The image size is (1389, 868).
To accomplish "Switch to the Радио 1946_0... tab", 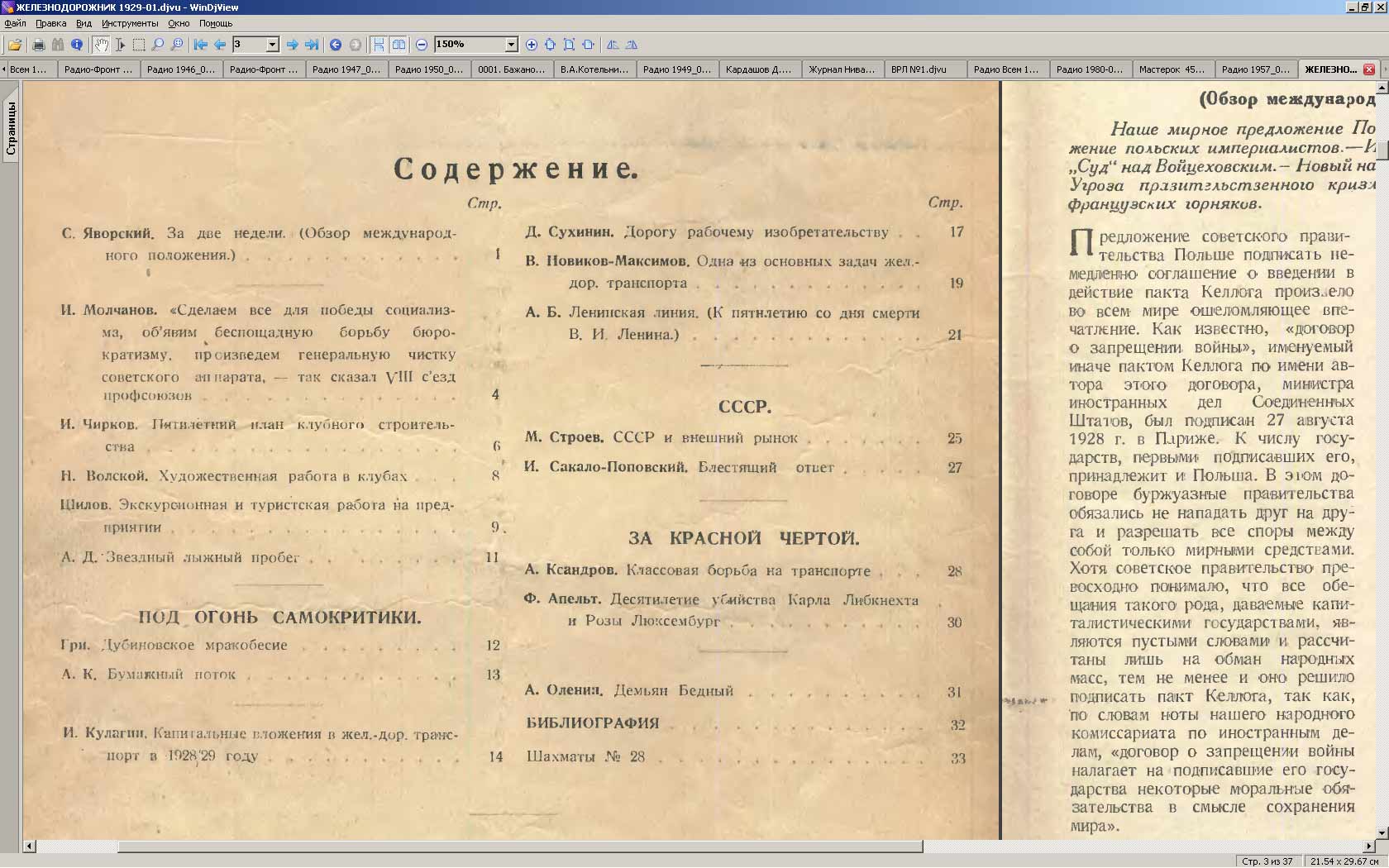I will [x=181, y=69].
